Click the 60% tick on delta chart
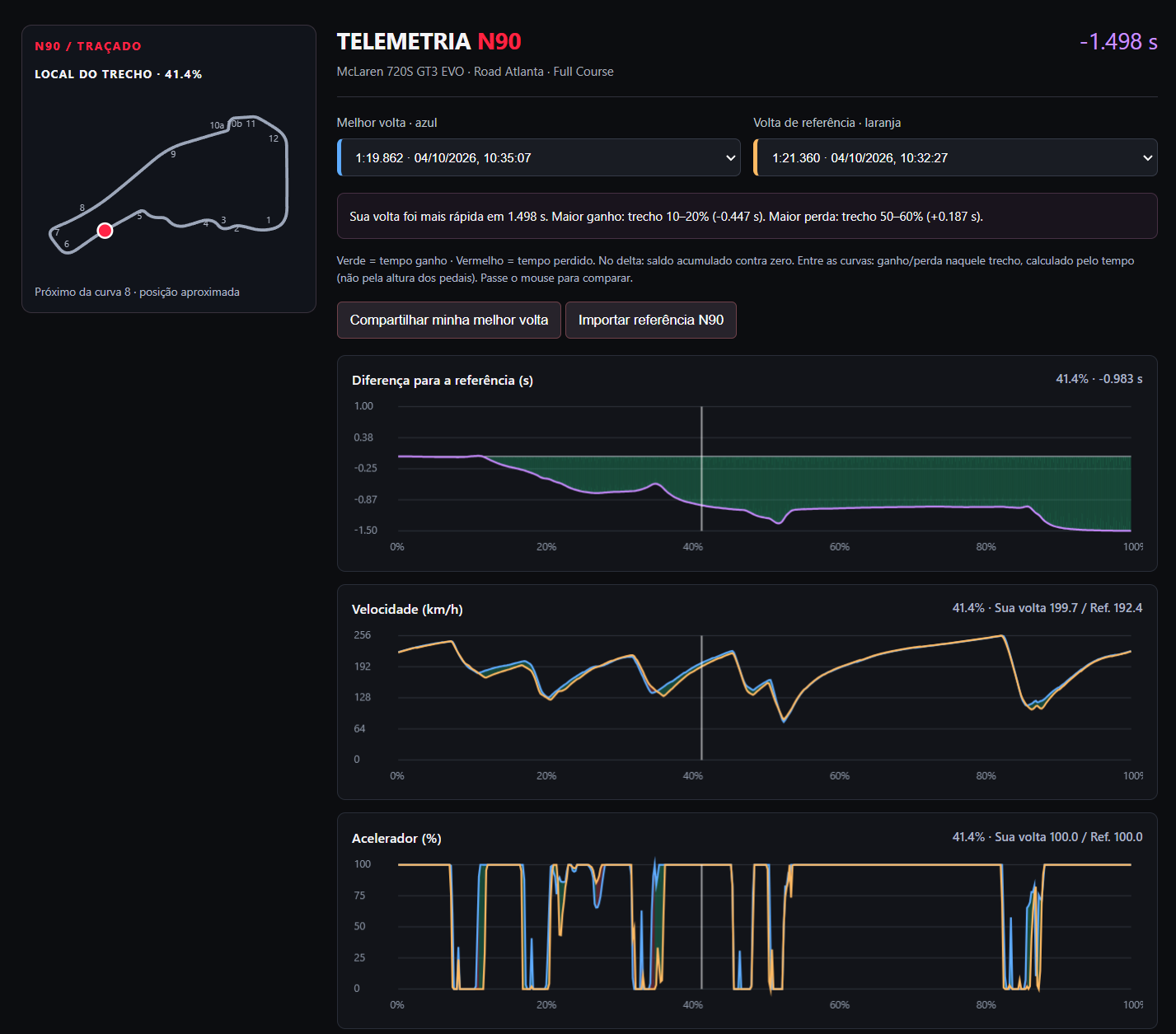 839,547
